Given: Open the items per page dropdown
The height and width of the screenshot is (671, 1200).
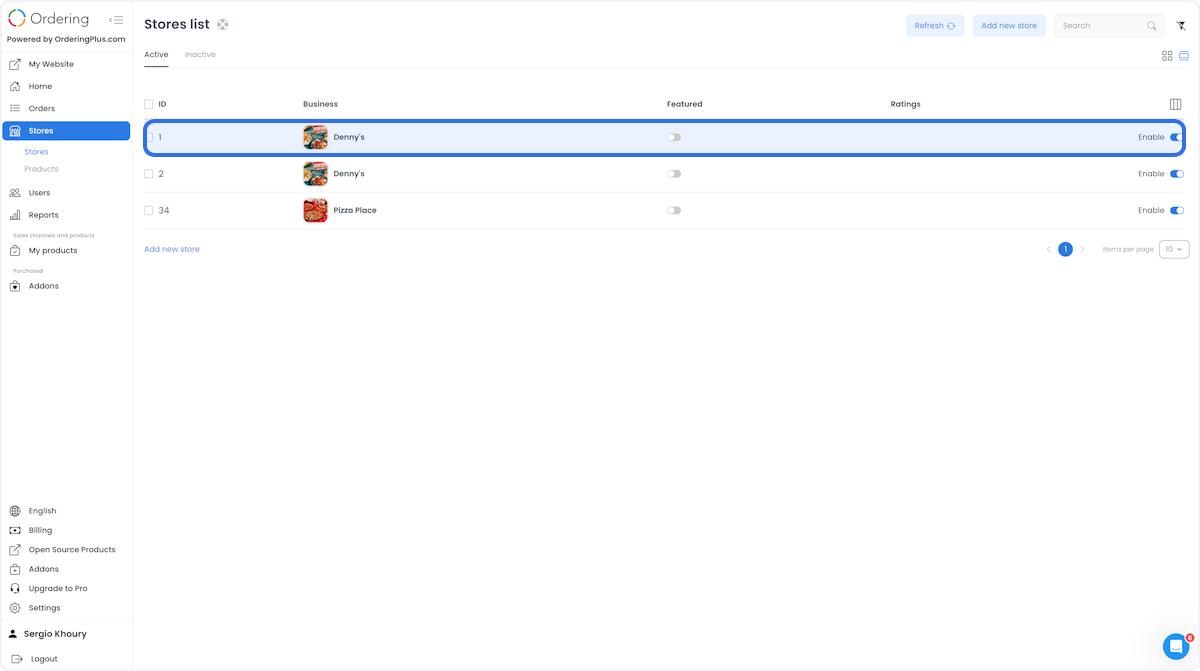Looking at the screenshot, I should 1174,249.
